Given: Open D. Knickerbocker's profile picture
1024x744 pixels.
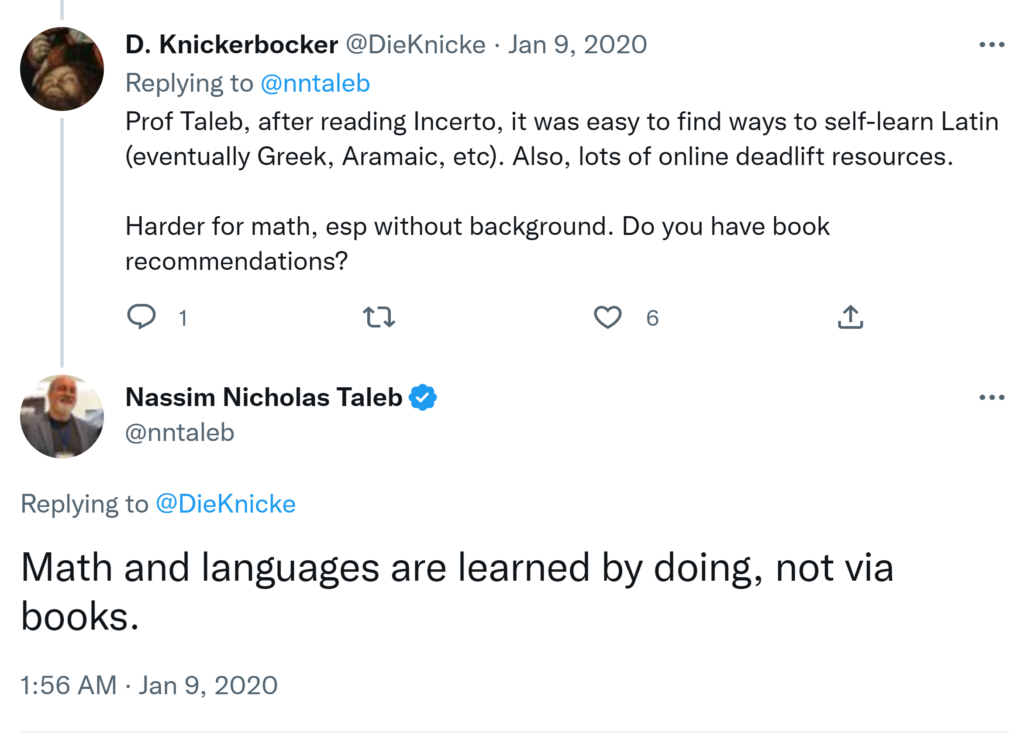Looking at the screenshot, I should (62, 68).
